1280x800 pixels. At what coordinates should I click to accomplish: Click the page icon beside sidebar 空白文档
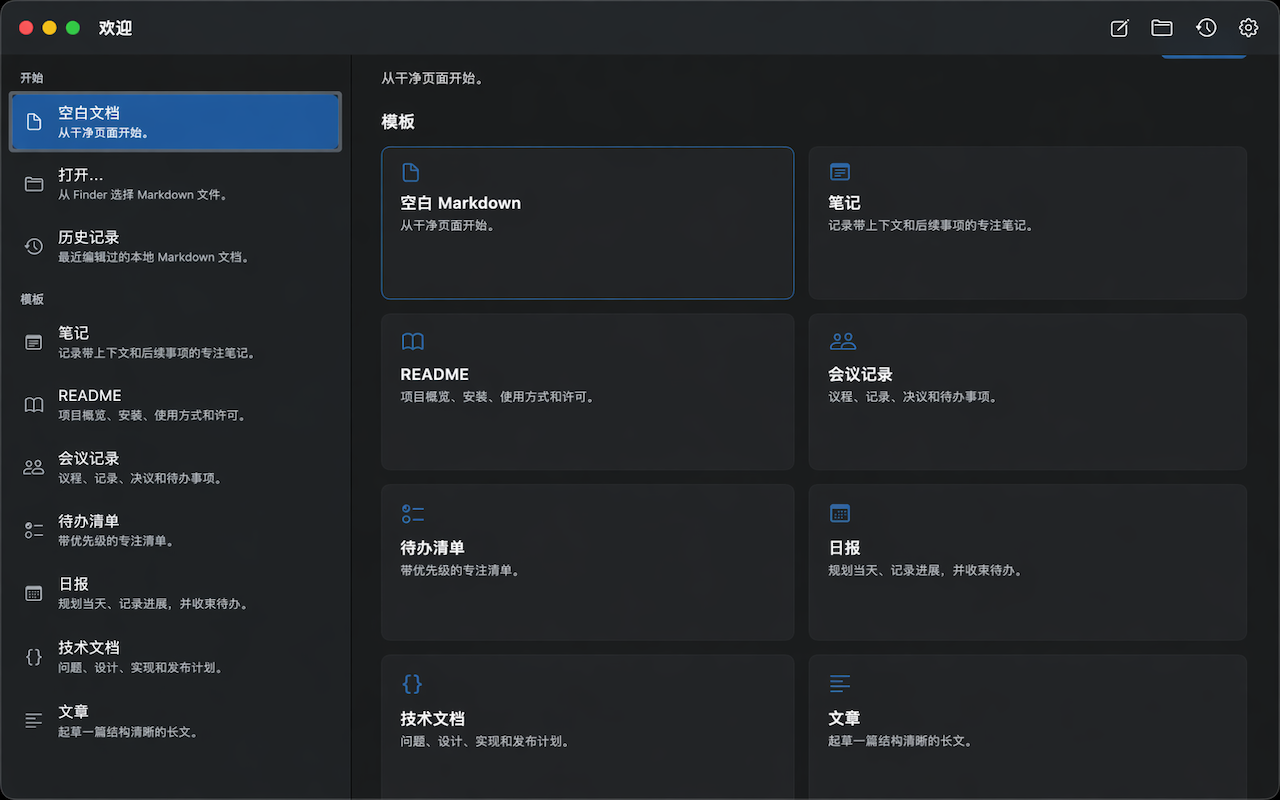pos(34,122)
